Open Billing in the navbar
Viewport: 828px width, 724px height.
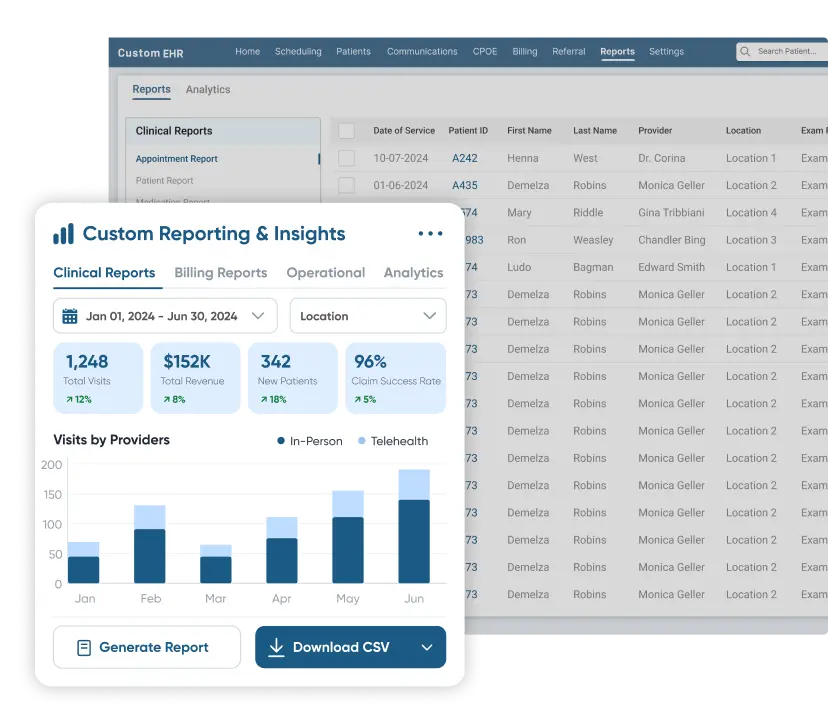point(524,51)
